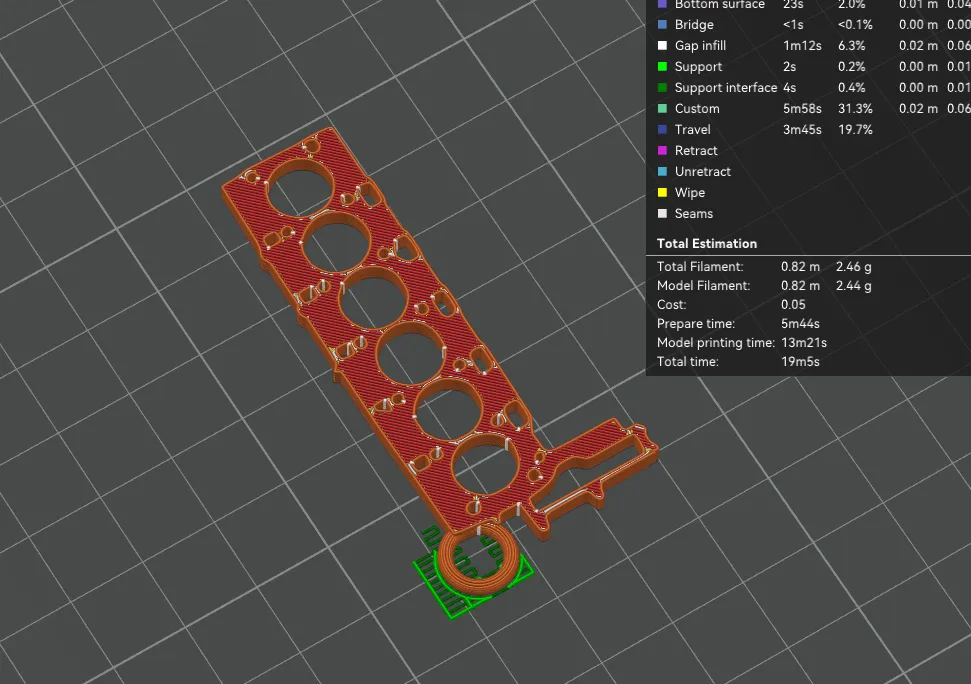The image size is (971, 684).
Task: Click the Model printing time value 13m21s
Action: (804, 343)
